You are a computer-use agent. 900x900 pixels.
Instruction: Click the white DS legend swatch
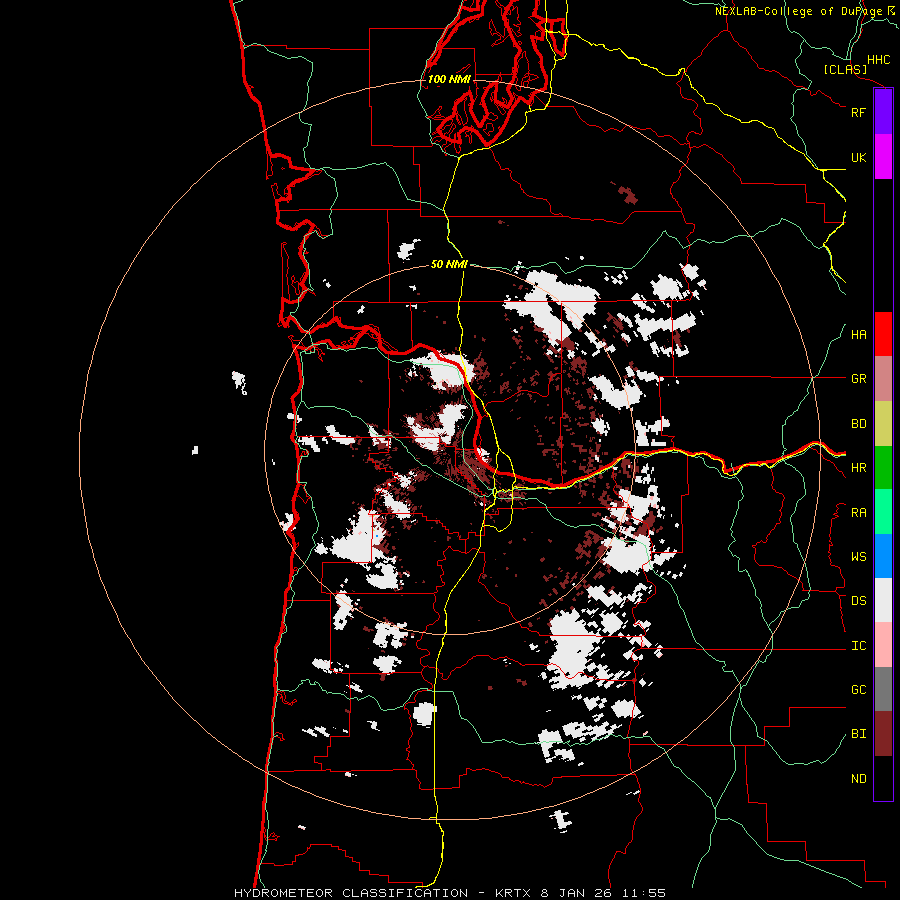[883, 600]
